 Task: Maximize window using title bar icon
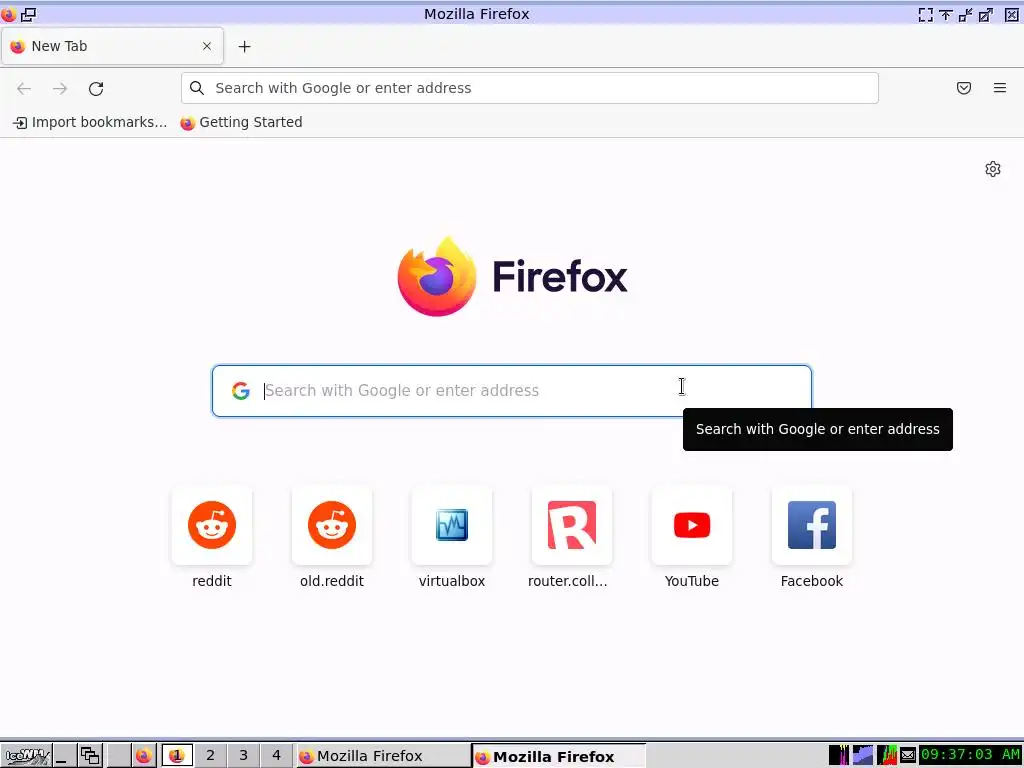tap(985, 14)
